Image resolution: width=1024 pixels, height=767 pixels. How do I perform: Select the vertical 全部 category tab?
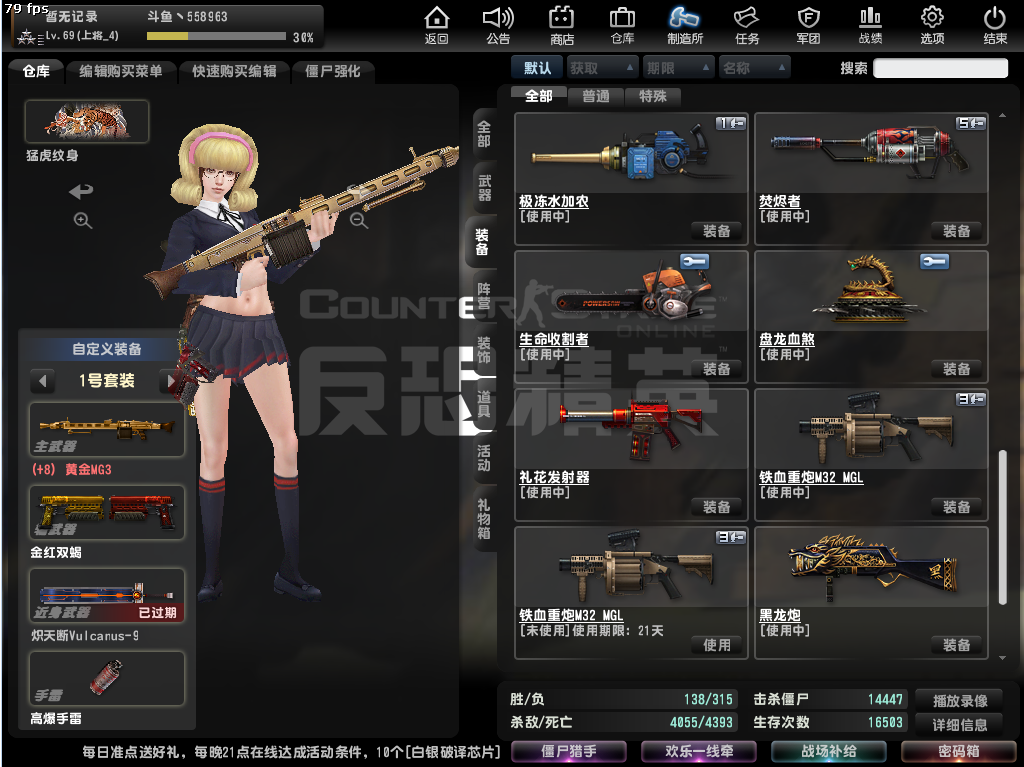(483, 134)
